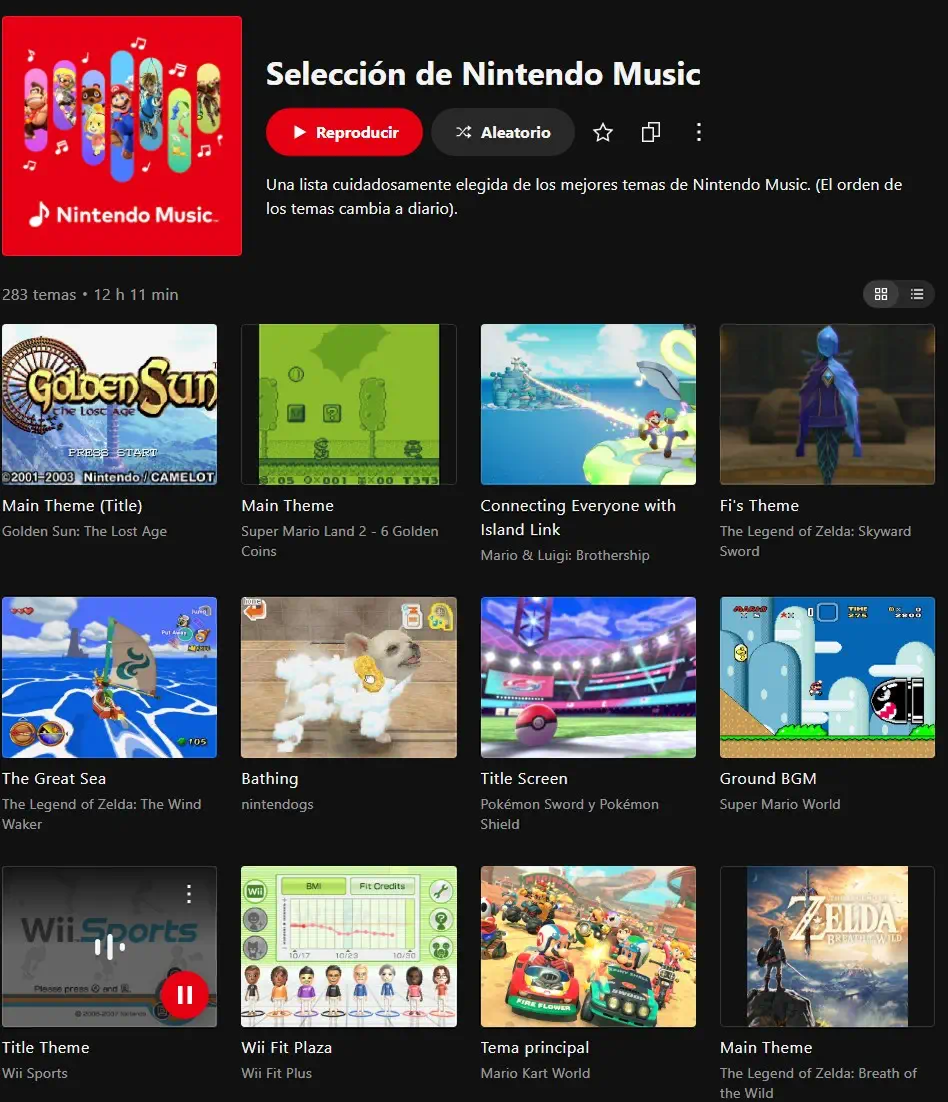Favorite the playlist with the star icon
The height and width of the screenshot is (1102, 948).
click(x=603, y=132)
